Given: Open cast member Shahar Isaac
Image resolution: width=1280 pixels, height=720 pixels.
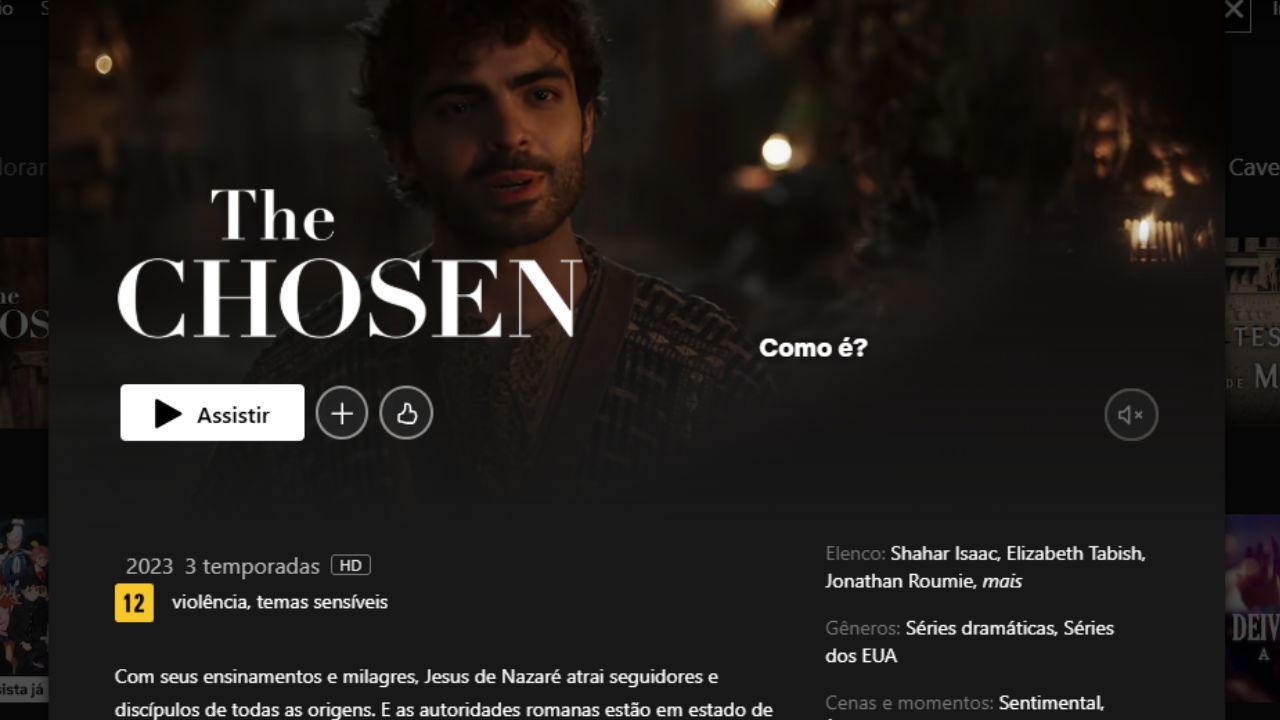Looking at the screenshot, I should (x=946, y=553).
